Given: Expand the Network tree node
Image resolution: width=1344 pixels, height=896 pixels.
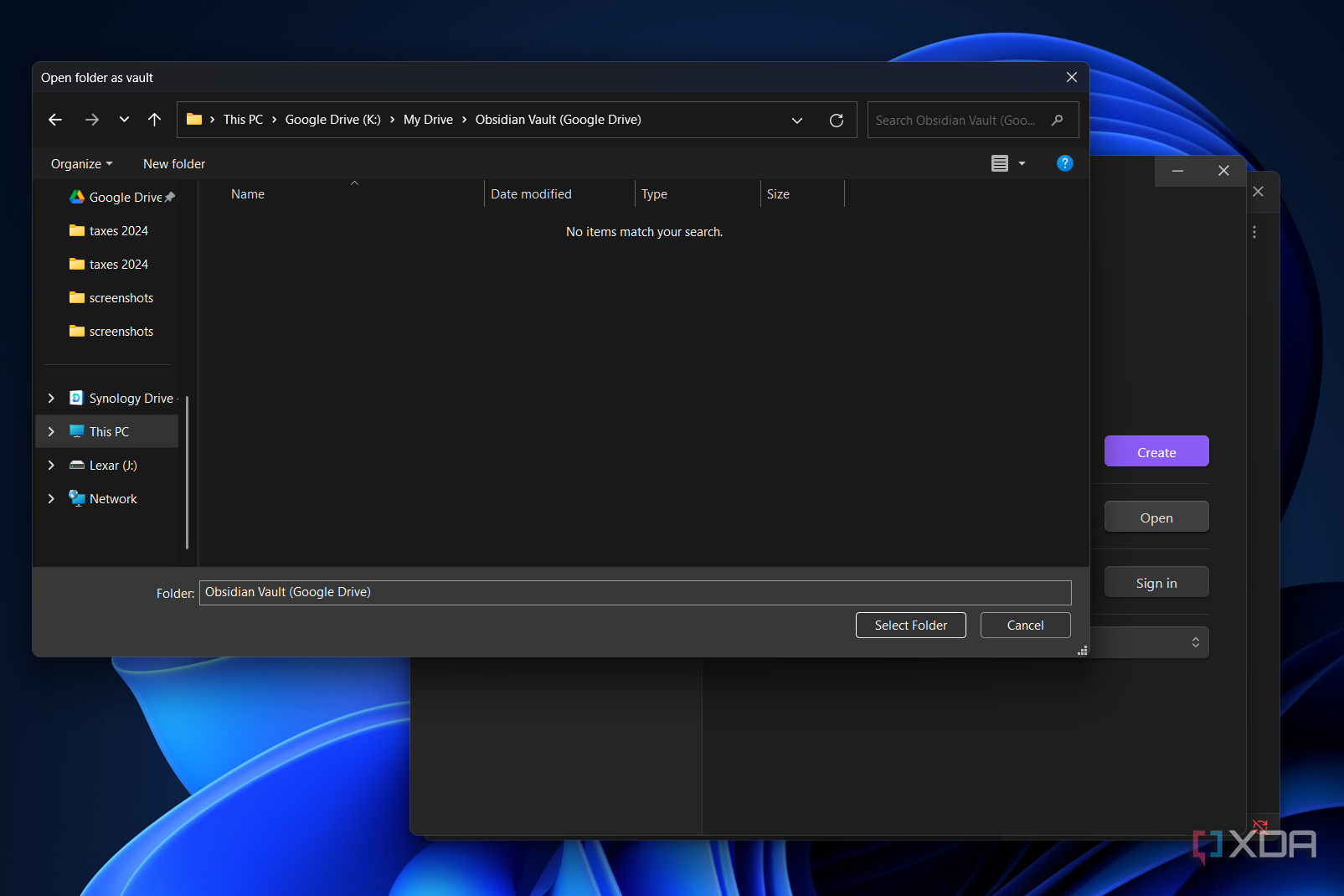Looking at the screenshot, I should tap(51, 499).
